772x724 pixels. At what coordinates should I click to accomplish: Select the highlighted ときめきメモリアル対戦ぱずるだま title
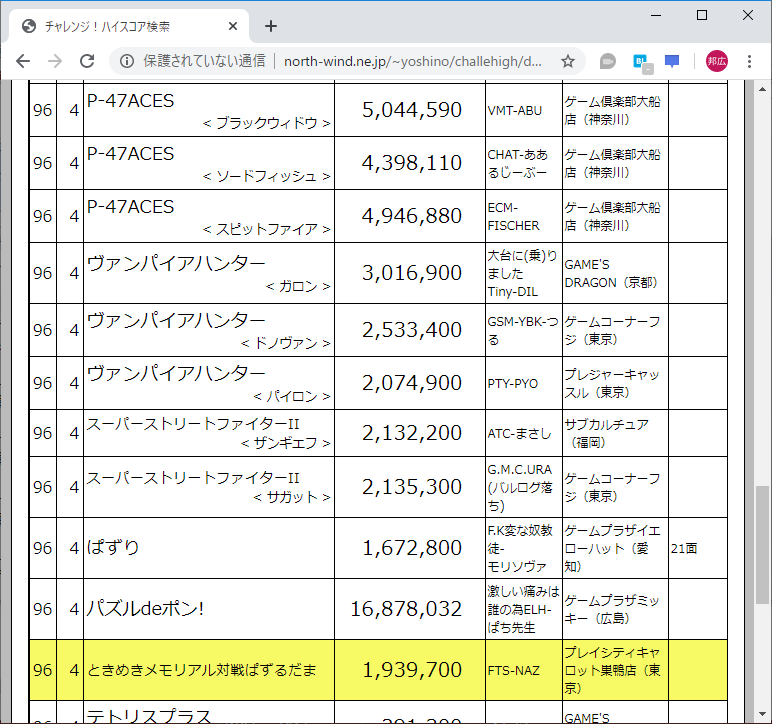point(201,670)
